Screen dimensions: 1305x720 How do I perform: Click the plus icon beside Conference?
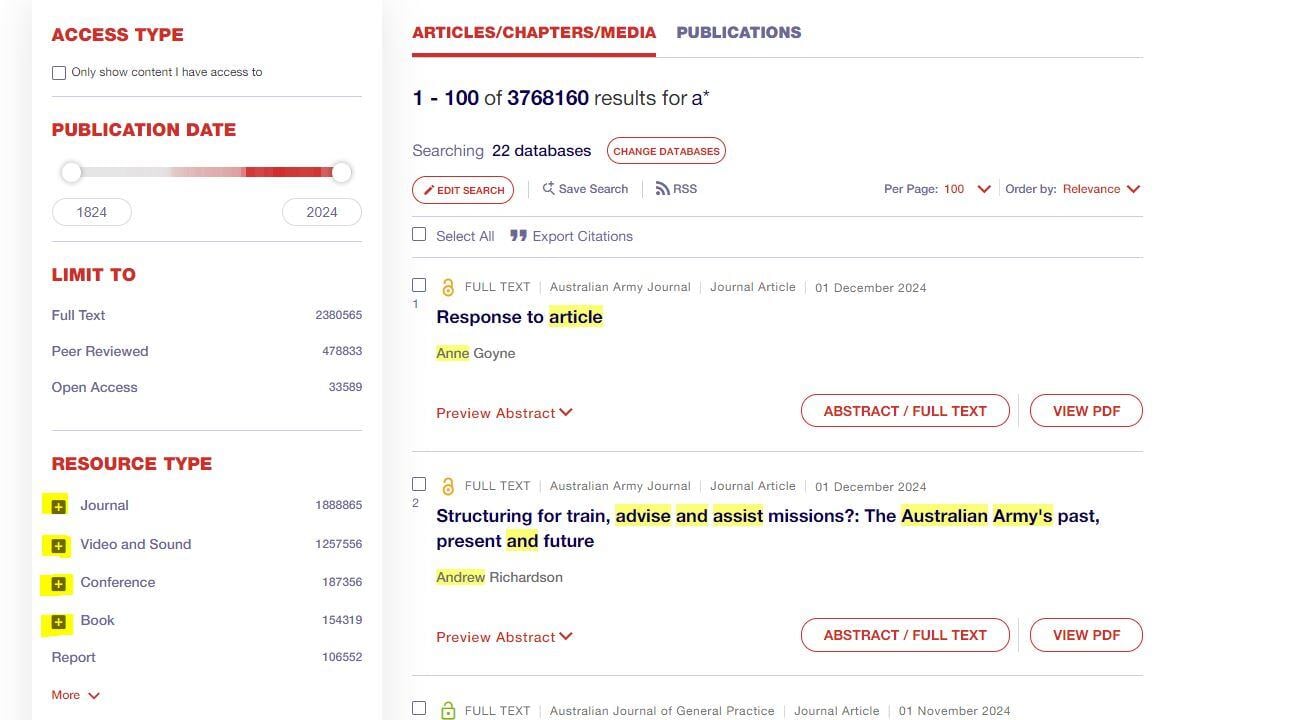click(x=58, y=583)
